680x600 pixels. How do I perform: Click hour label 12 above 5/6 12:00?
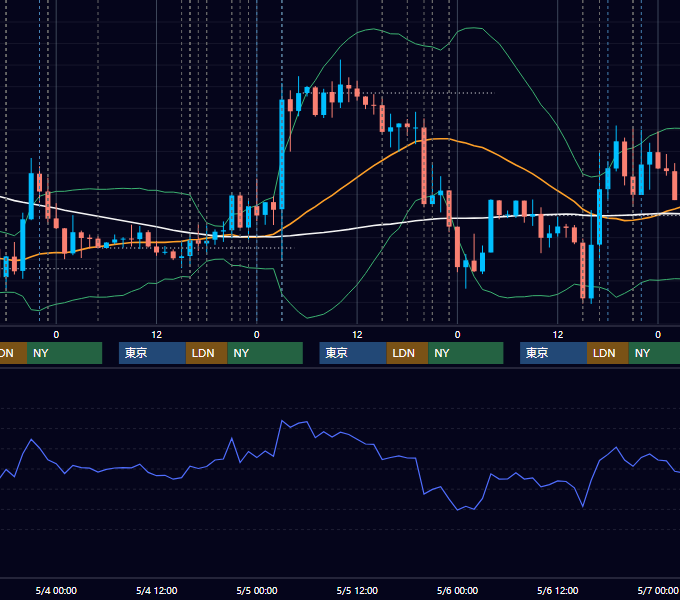click(558, 335)
